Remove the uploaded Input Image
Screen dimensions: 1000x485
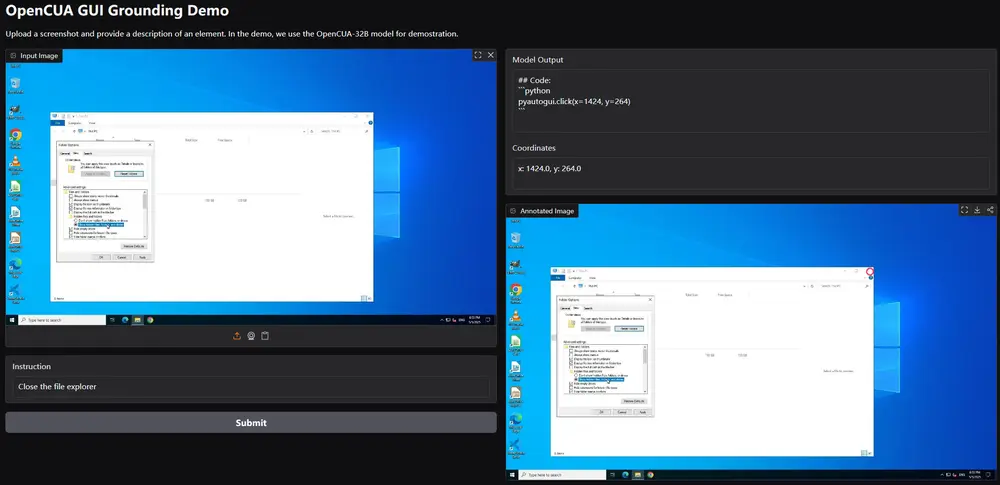pyautogui.click(x=489, y=56)
